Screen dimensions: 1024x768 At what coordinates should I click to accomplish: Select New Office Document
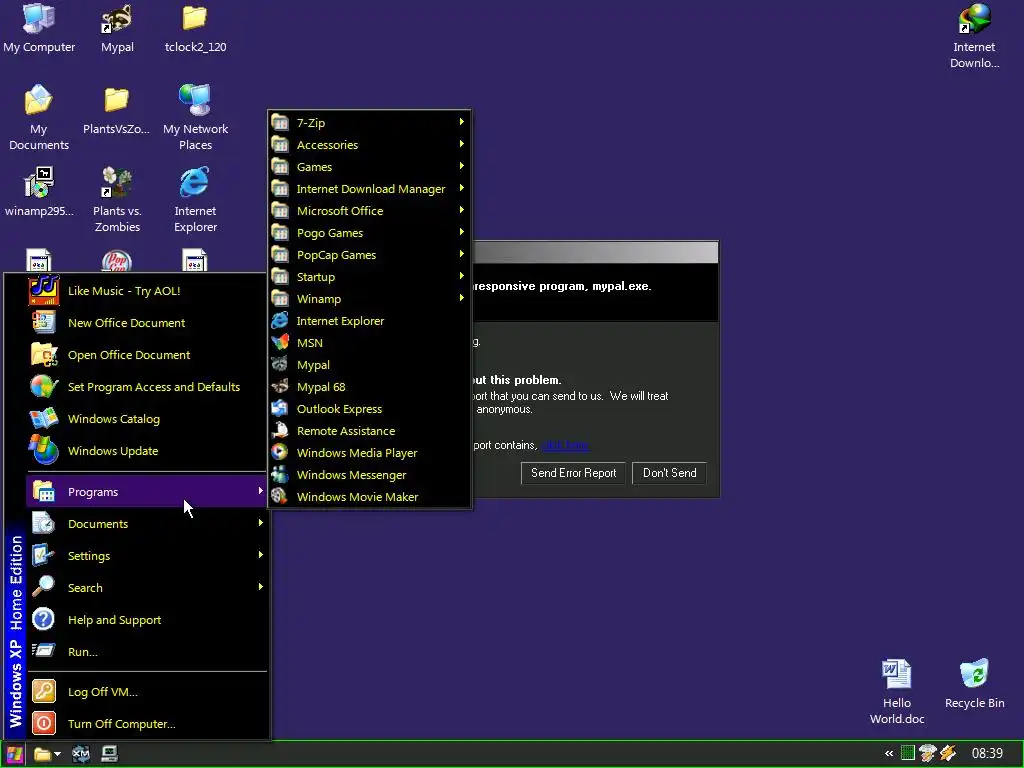(146, 323)
